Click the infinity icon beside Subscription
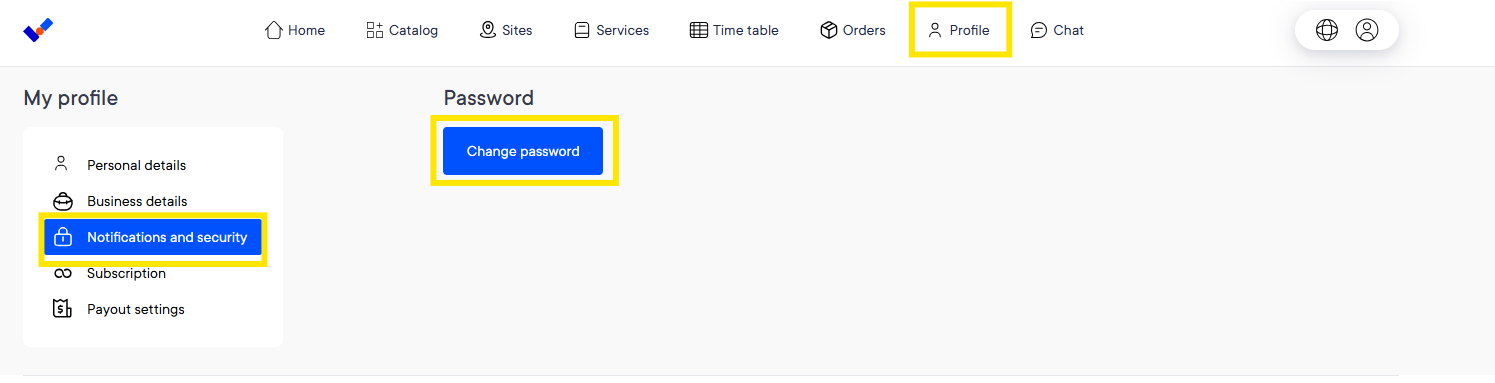1495x383 pixels. 63,273
